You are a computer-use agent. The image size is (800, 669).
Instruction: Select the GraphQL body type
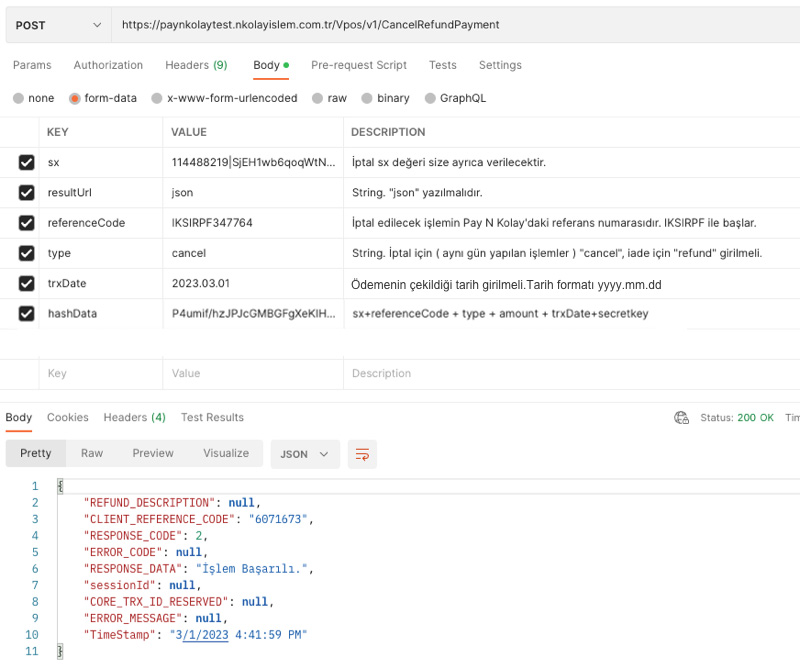pyautogui.click(x=430, y=98)
